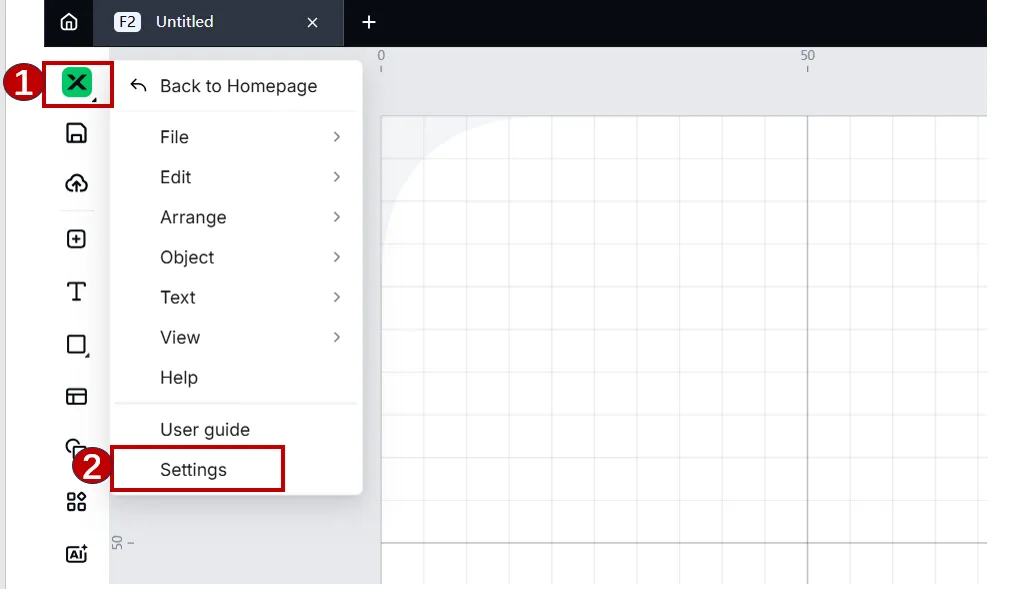Click the add image plus icon
Image resolution: width=1015 pixels, height=589 pixels.
76,239
